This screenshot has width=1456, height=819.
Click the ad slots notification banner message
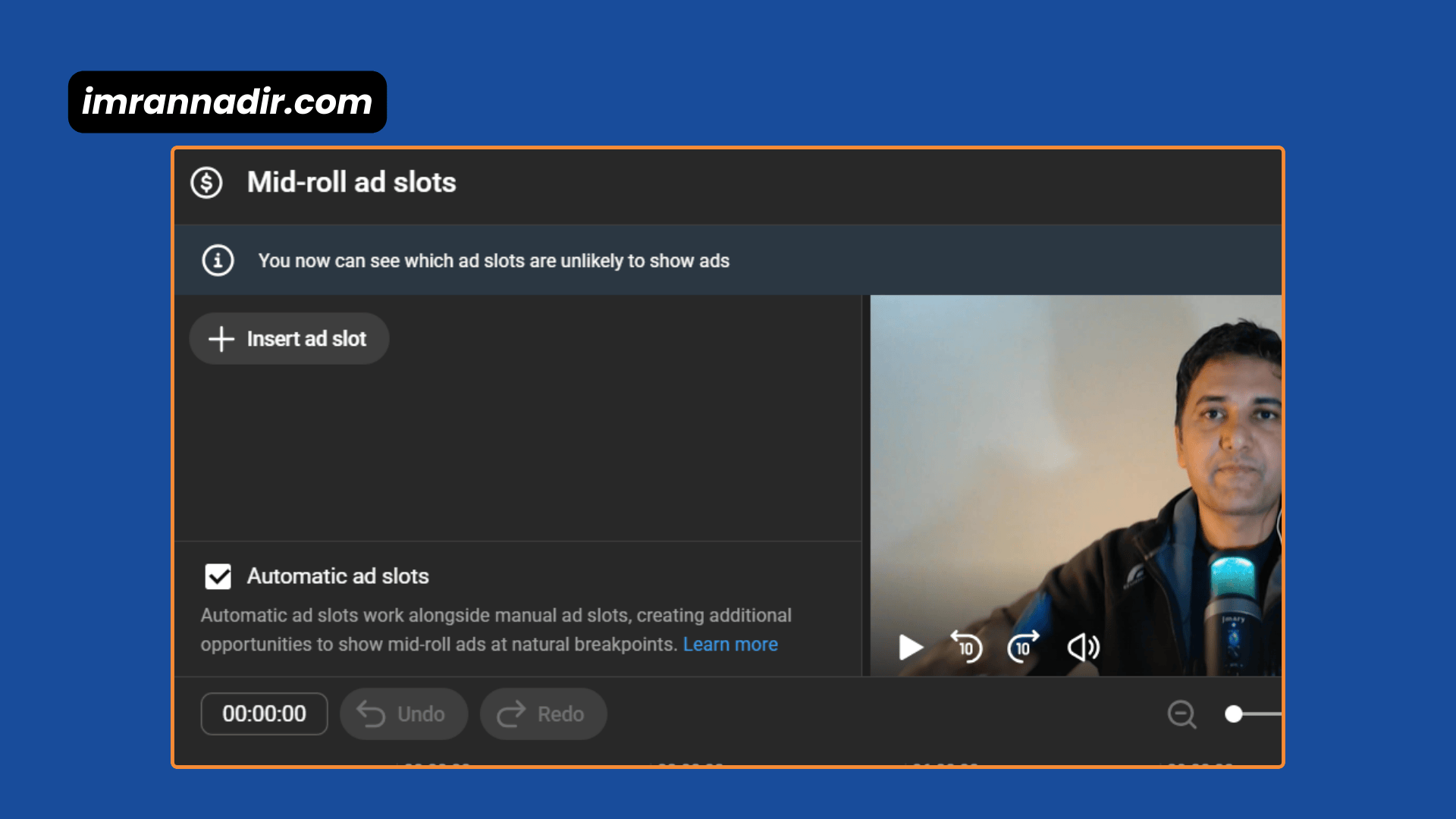[x=494, y=260]
